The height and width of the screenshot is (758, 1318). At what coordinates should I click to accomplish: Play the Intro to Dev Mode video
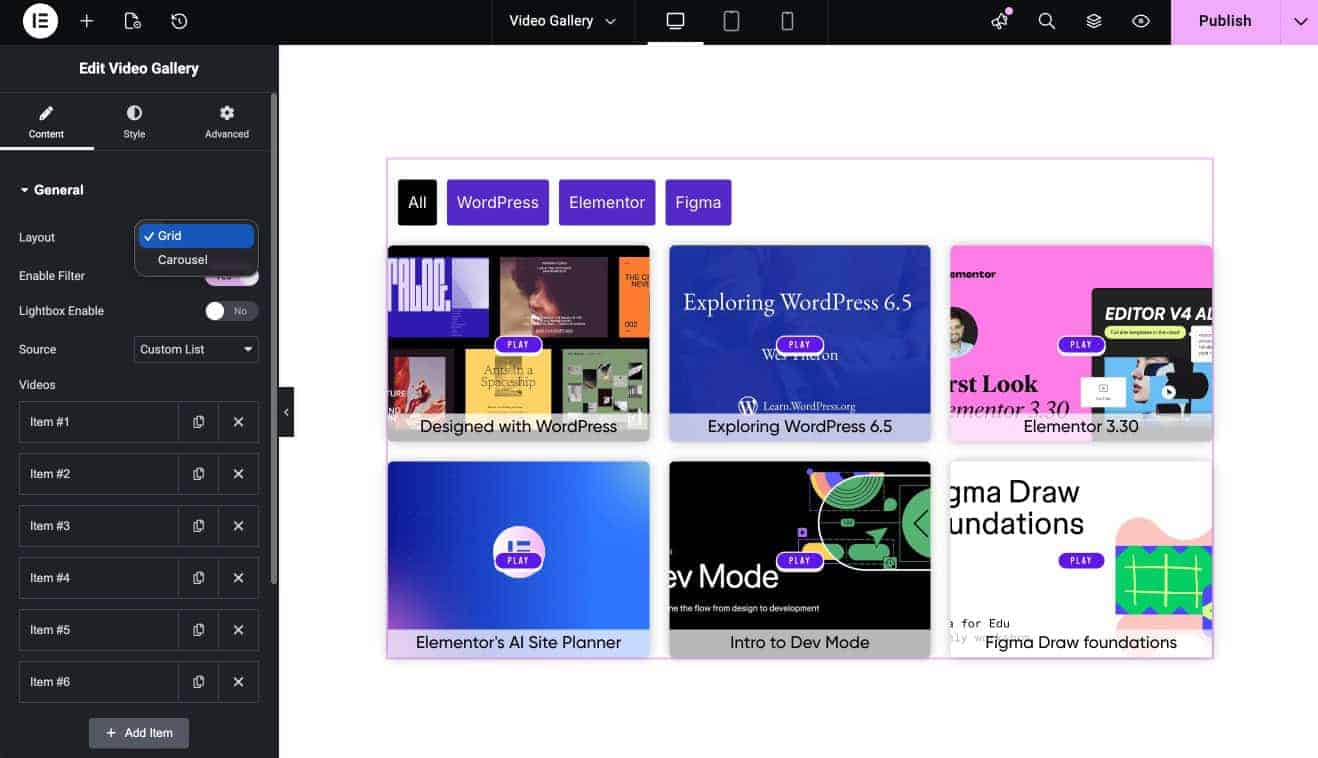(x=800, y=561)
